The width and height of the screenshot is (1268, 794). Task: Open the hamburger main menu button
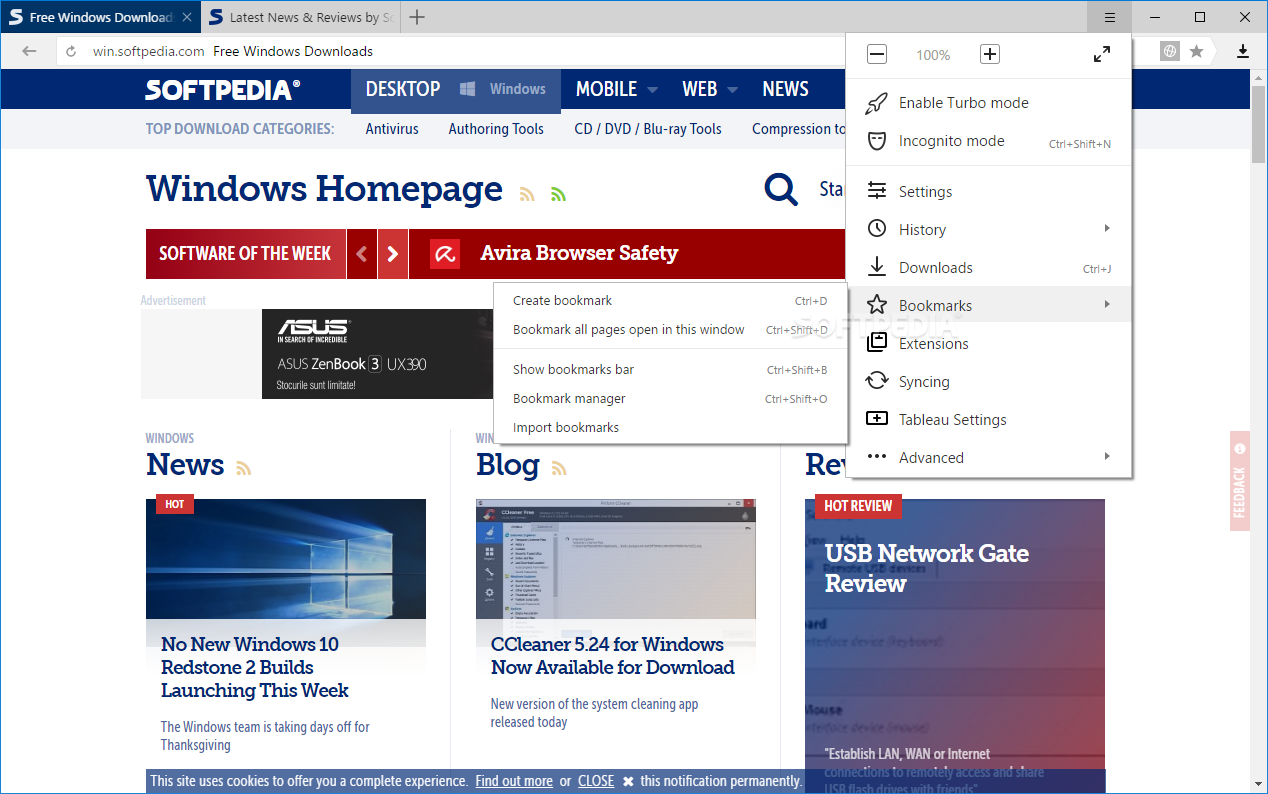(x=1109, y=17)
